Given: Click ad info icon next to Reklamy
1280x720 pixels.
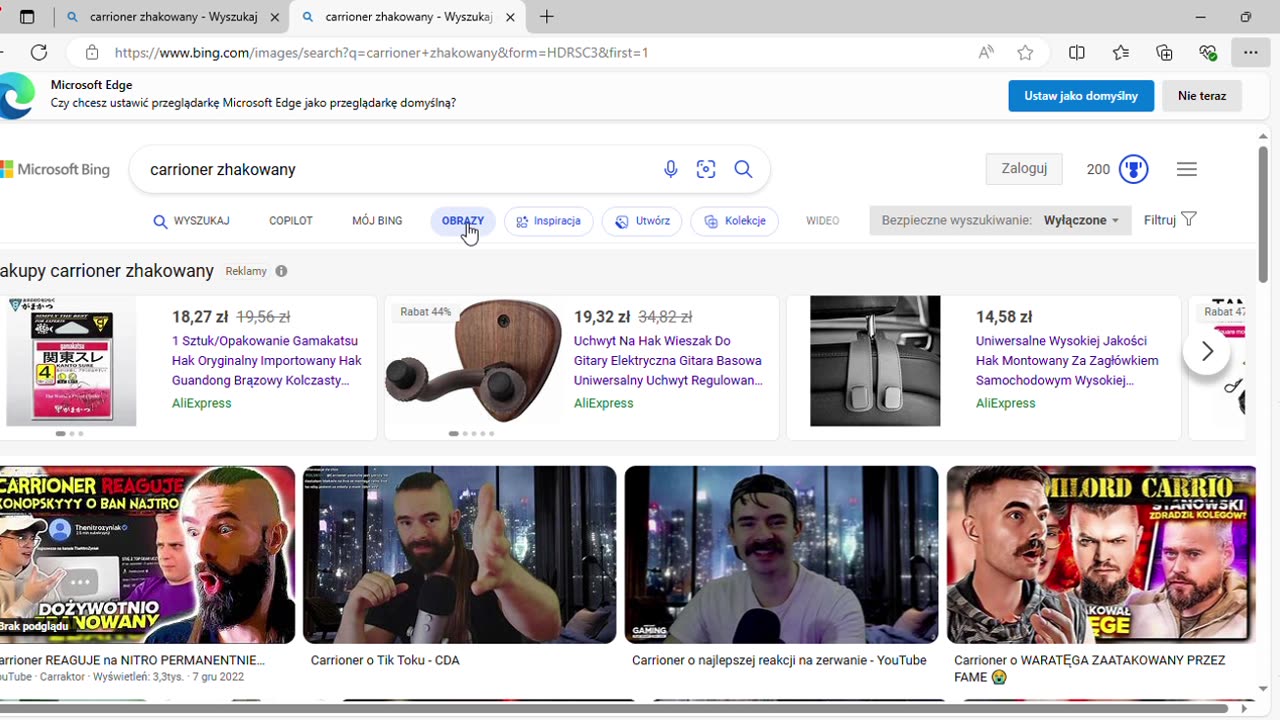Looking at the screenshot, I should tap(281, 271).
